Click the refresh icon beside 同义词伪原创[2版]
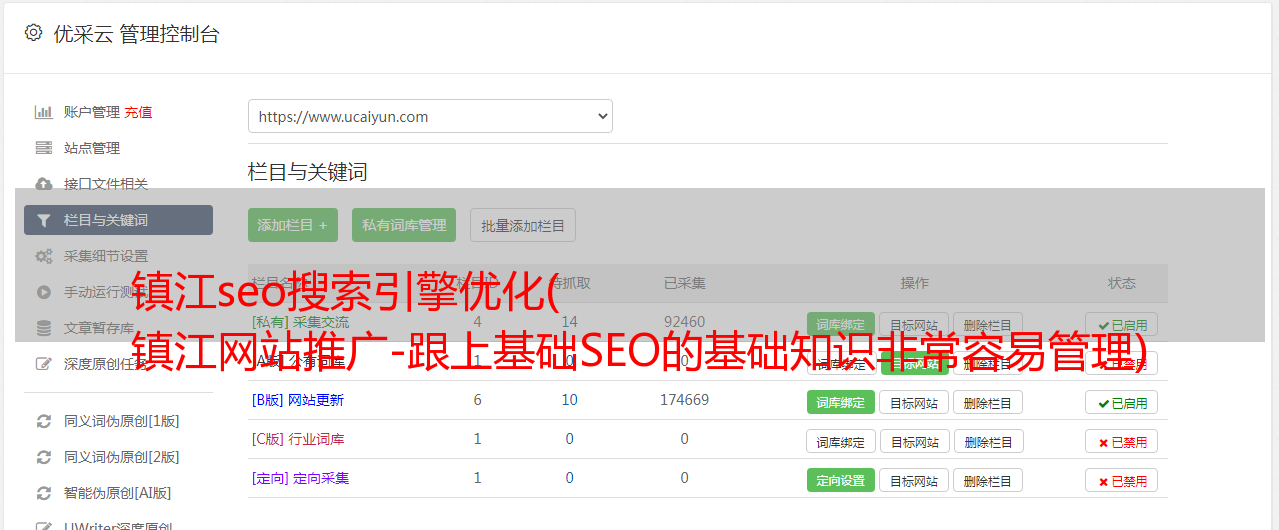1279x530 pixels. point(44,457)
